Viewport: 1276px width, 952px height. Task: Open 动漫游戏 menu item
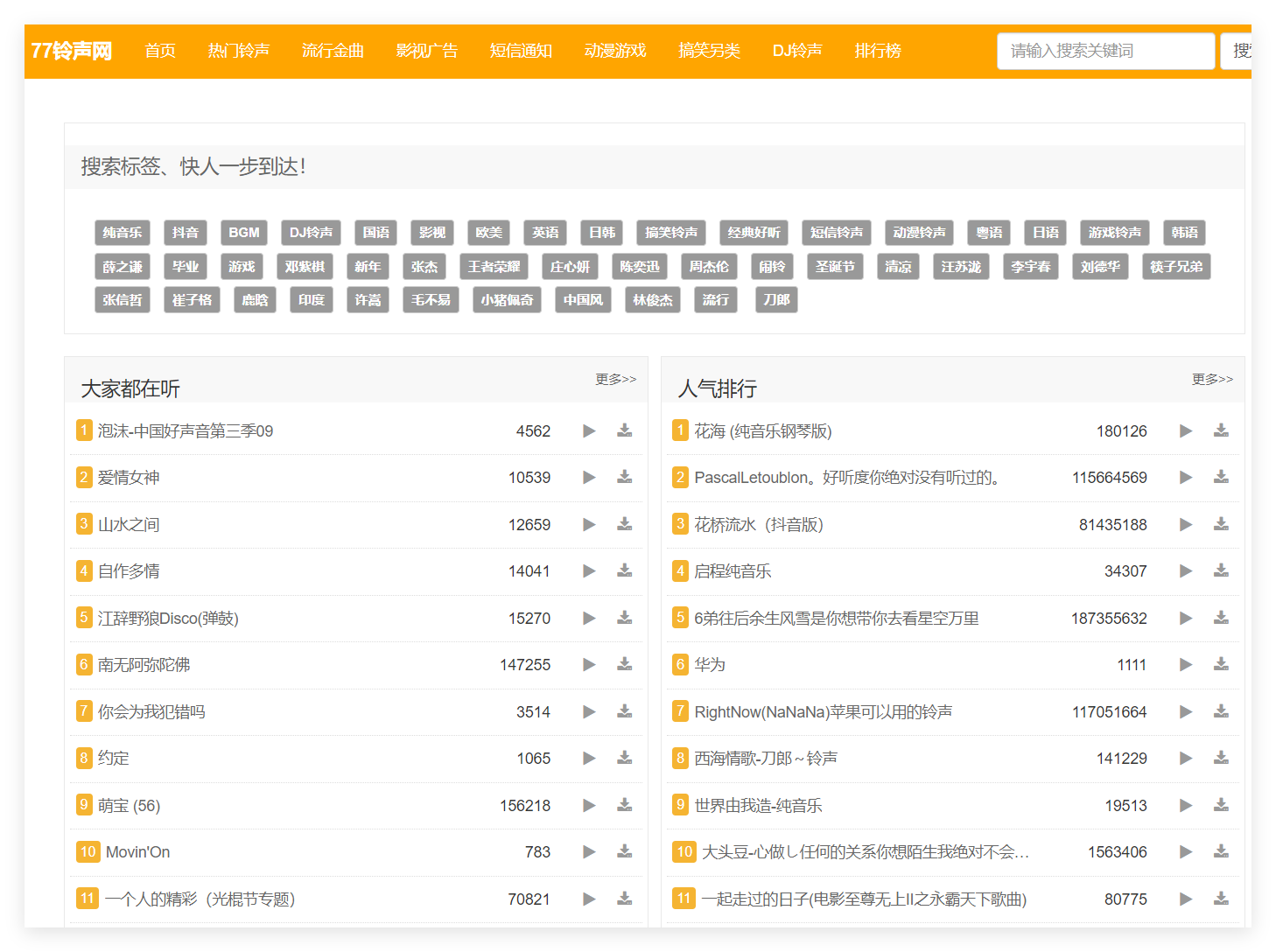tap(615, 51)
